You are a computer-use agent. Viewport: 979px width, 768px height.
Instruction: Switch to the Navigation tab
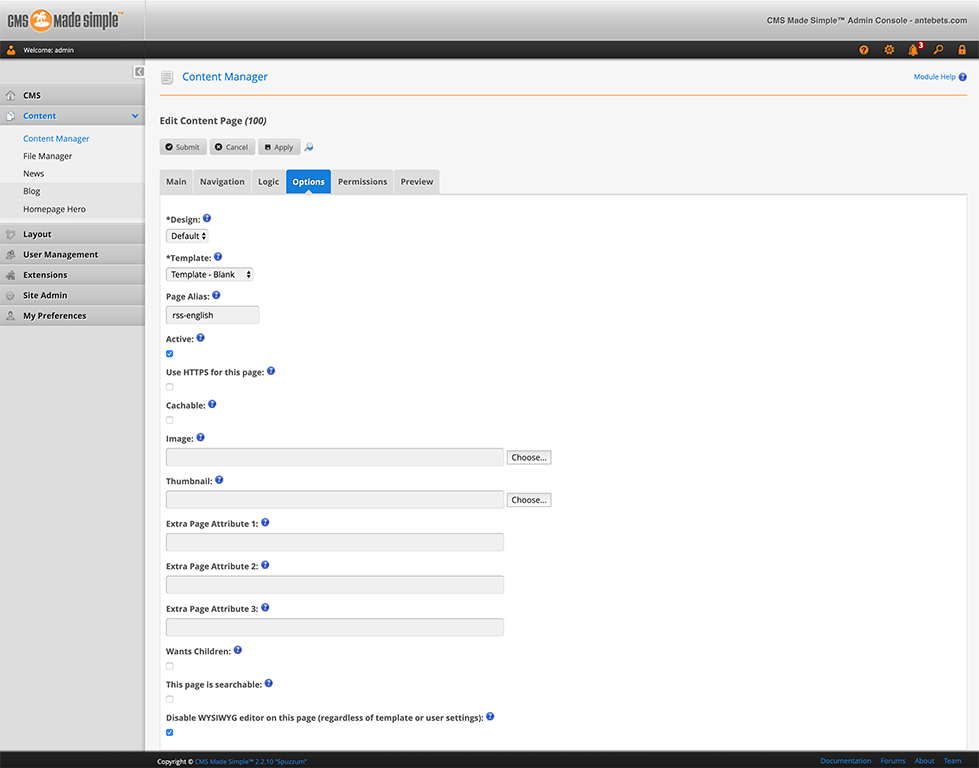(x=222, y=182)
